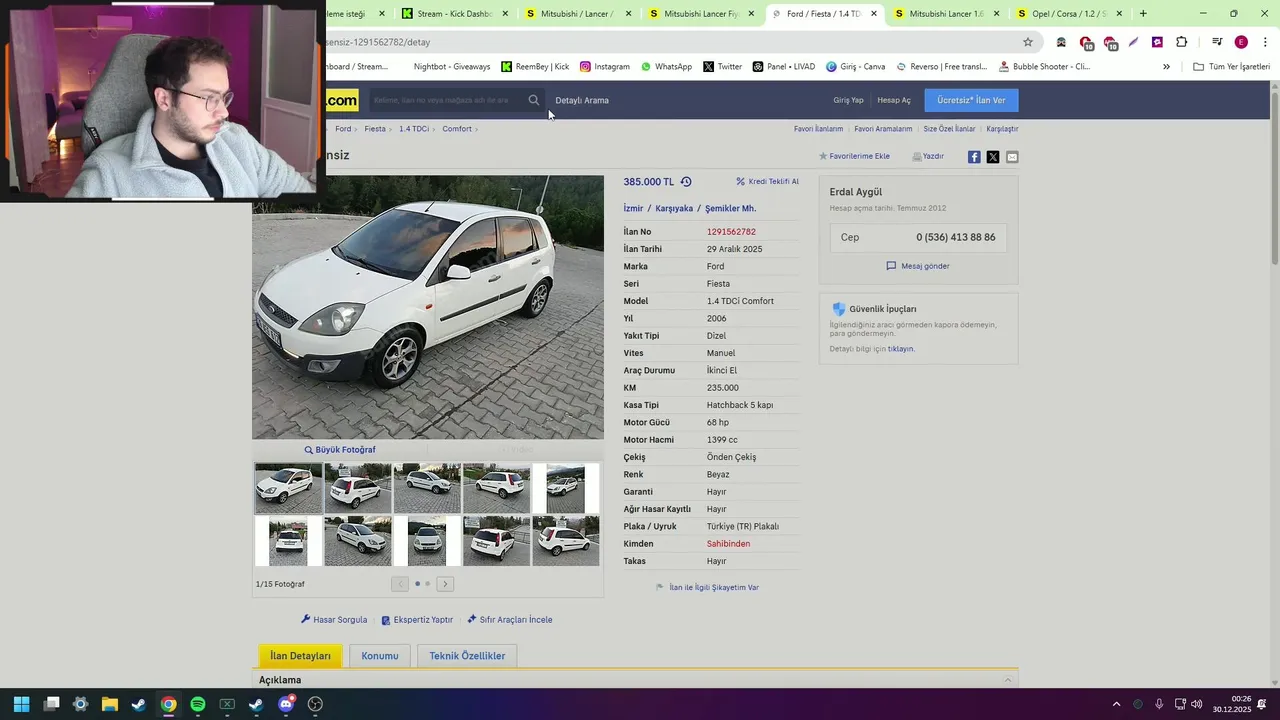Click purple feather extension icon

point(1133,42)
